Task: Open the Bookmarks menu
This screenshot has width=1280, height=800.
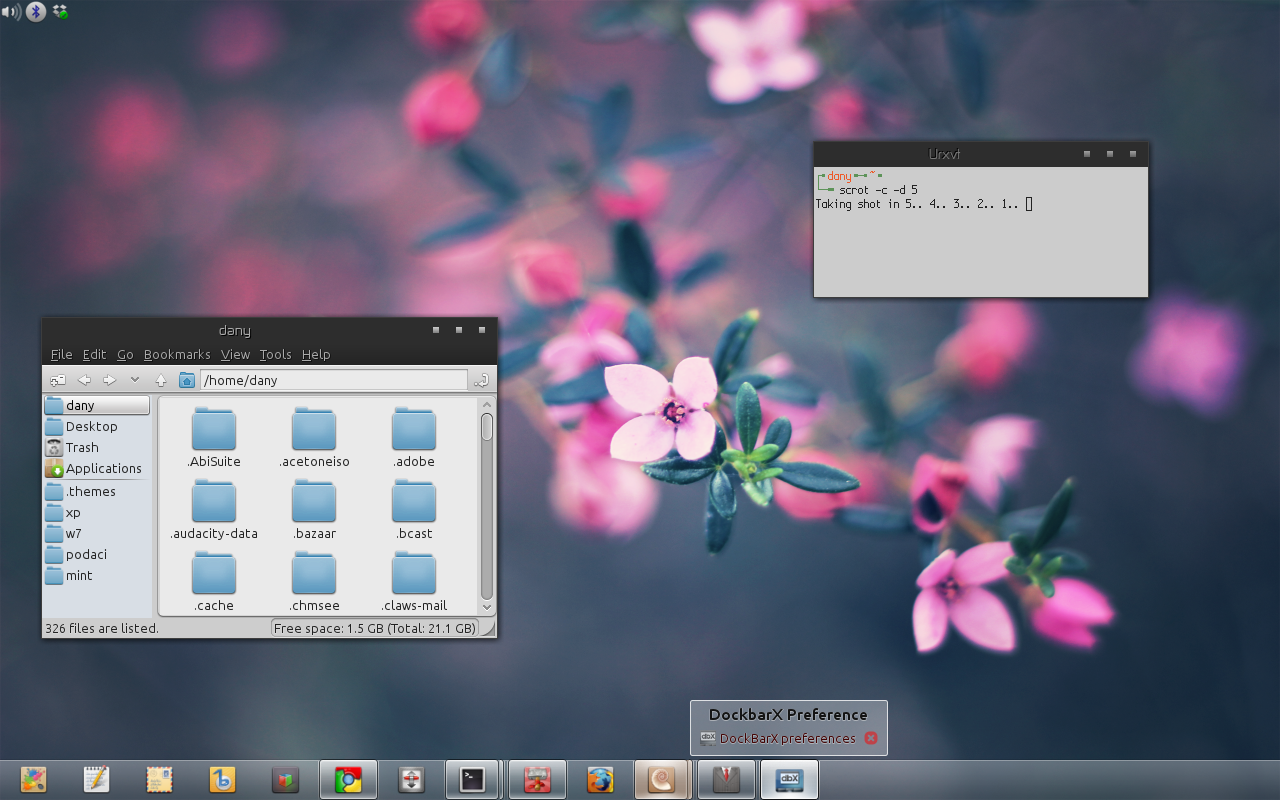Action: pos(177,354)
